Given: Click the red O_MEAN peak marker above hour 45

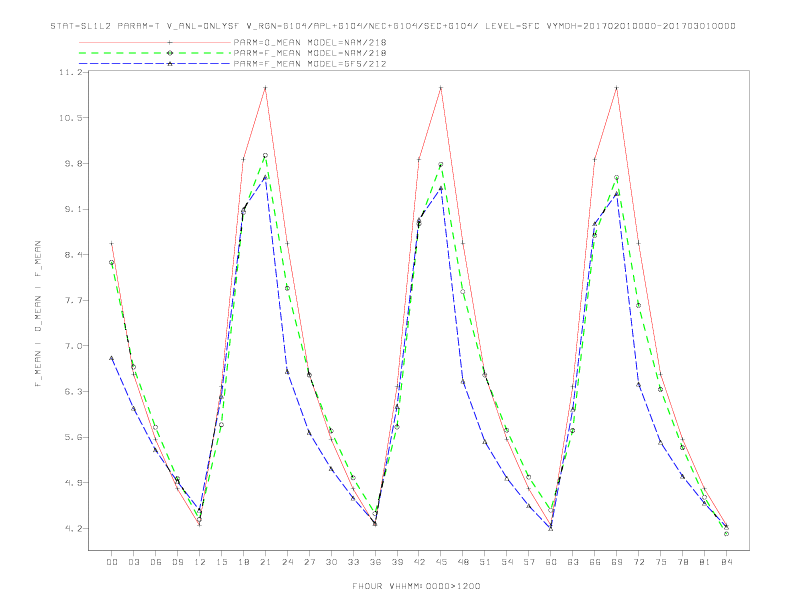Looking at the screenshot, I should click(x=441, y=88).
